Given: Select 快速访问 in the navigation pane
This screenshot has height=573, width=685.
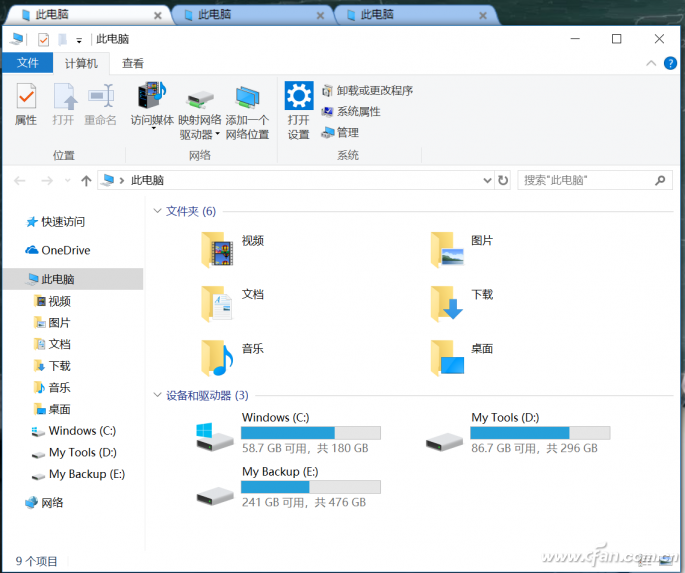Looking at the screenshot, I should [x=55, y=221].
